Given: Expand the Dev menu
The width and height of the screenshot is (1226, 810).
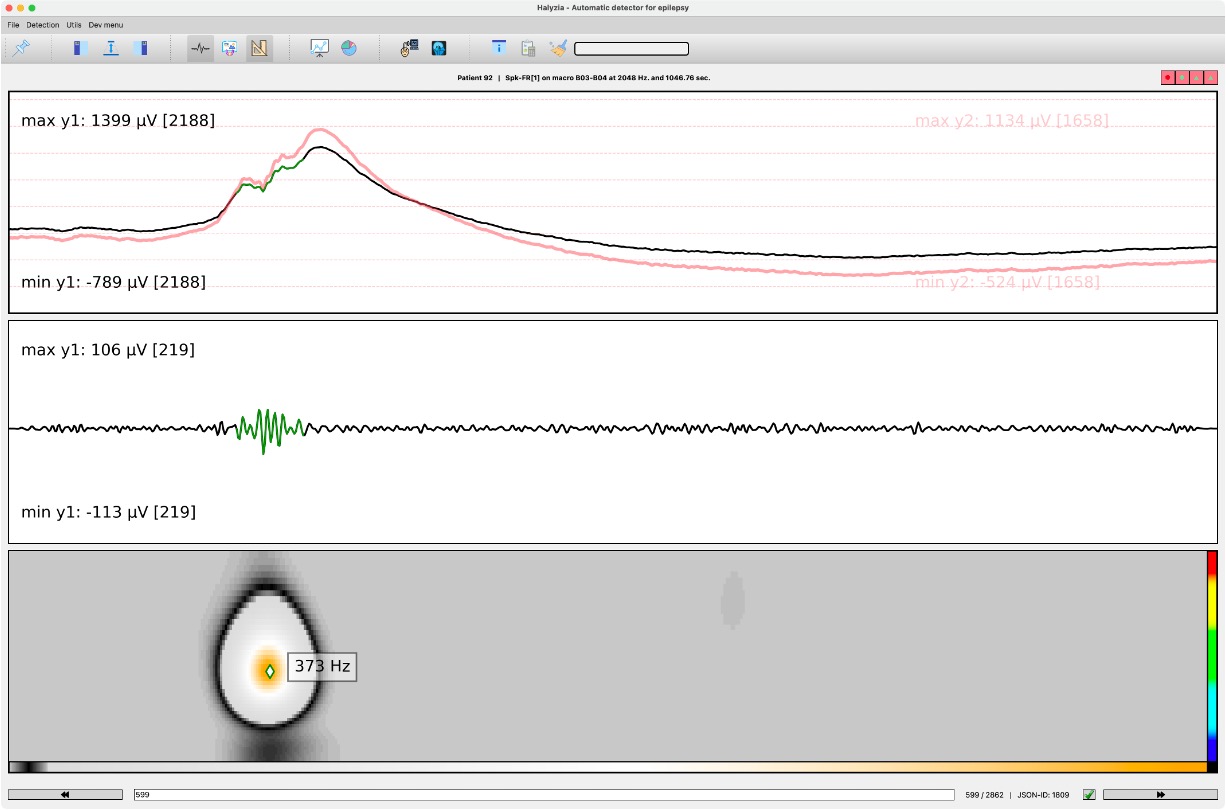Looking at the screenshot, I should 106,24.
